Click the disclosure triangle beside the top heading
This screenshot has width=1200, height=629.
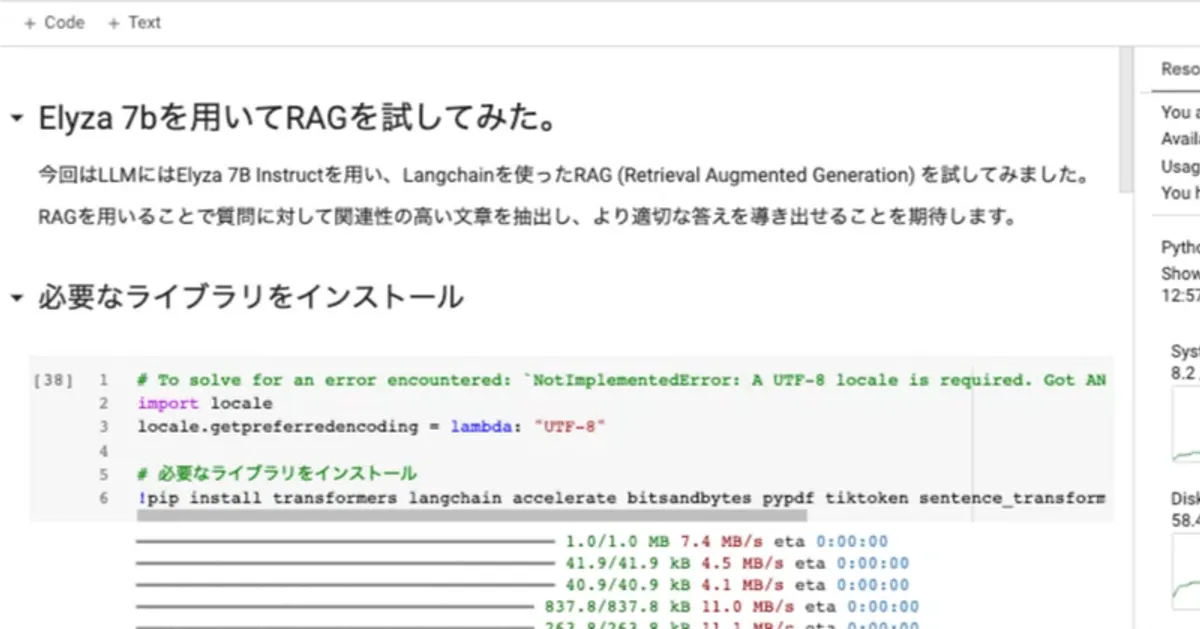coord(14,115)
